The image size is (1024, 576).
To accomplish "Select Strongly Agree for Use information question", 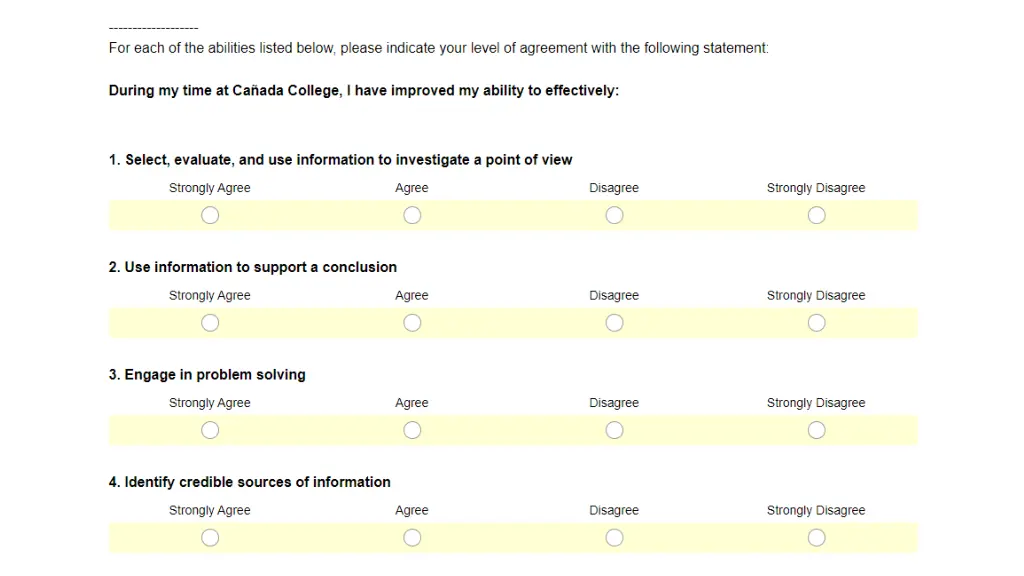I will [210, 323].
